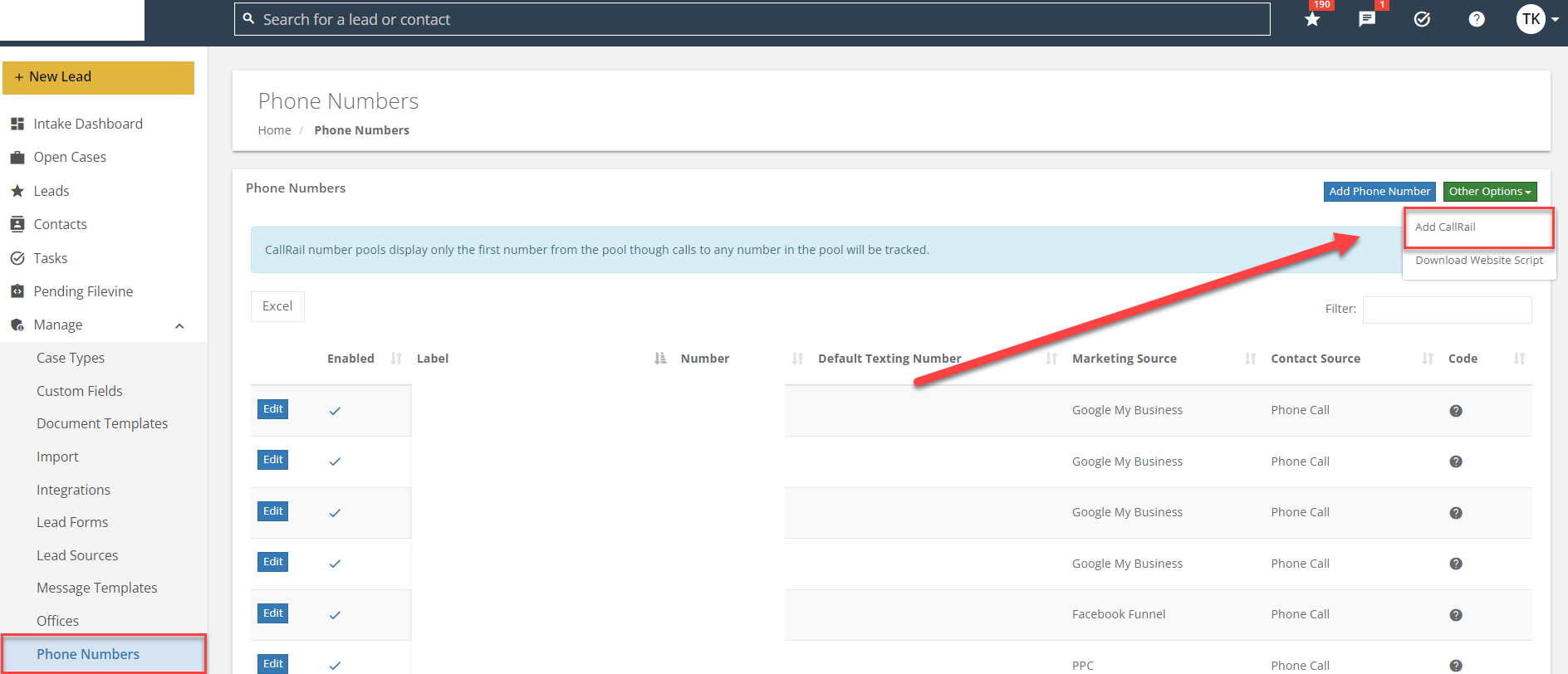This screenshot has height=674, width=1568.
Task: Open Document Templates
Action: click(102, 423)
